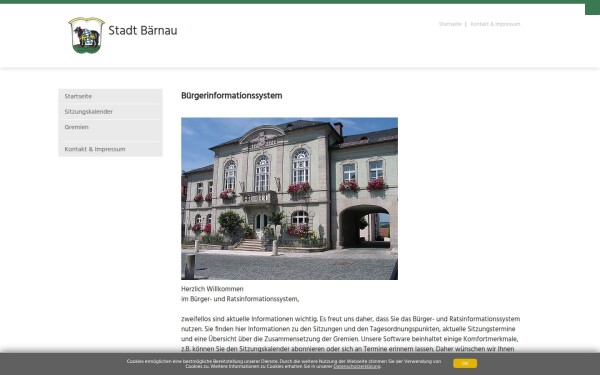Click the line "im Bürger- und Ratsinformationssystem,"
Screen dimensions: 600x375
click(x=240, y=299)
